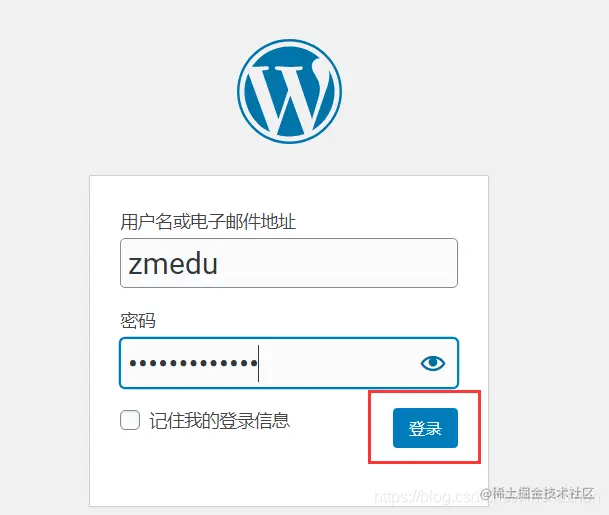Click the blue 登录 button

point(425,428)
